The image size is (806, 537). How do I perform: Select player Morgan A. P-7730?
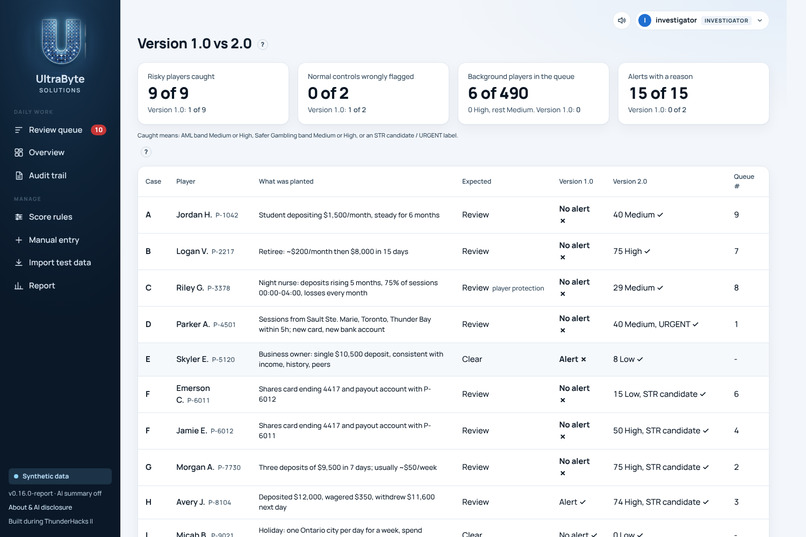pyautogui.click(x=208, y=467)
